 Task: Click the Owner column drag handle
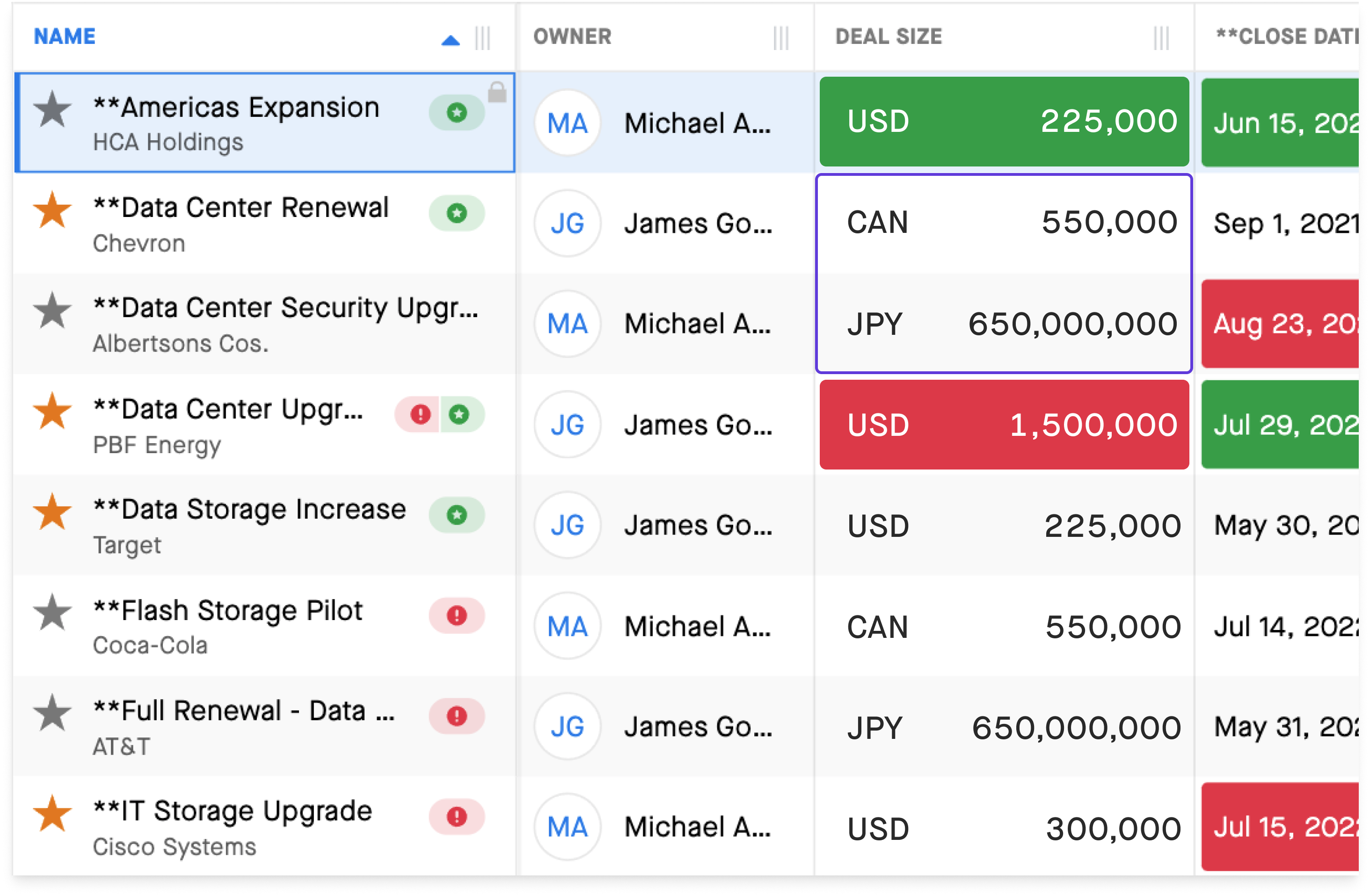click(780, 38)
